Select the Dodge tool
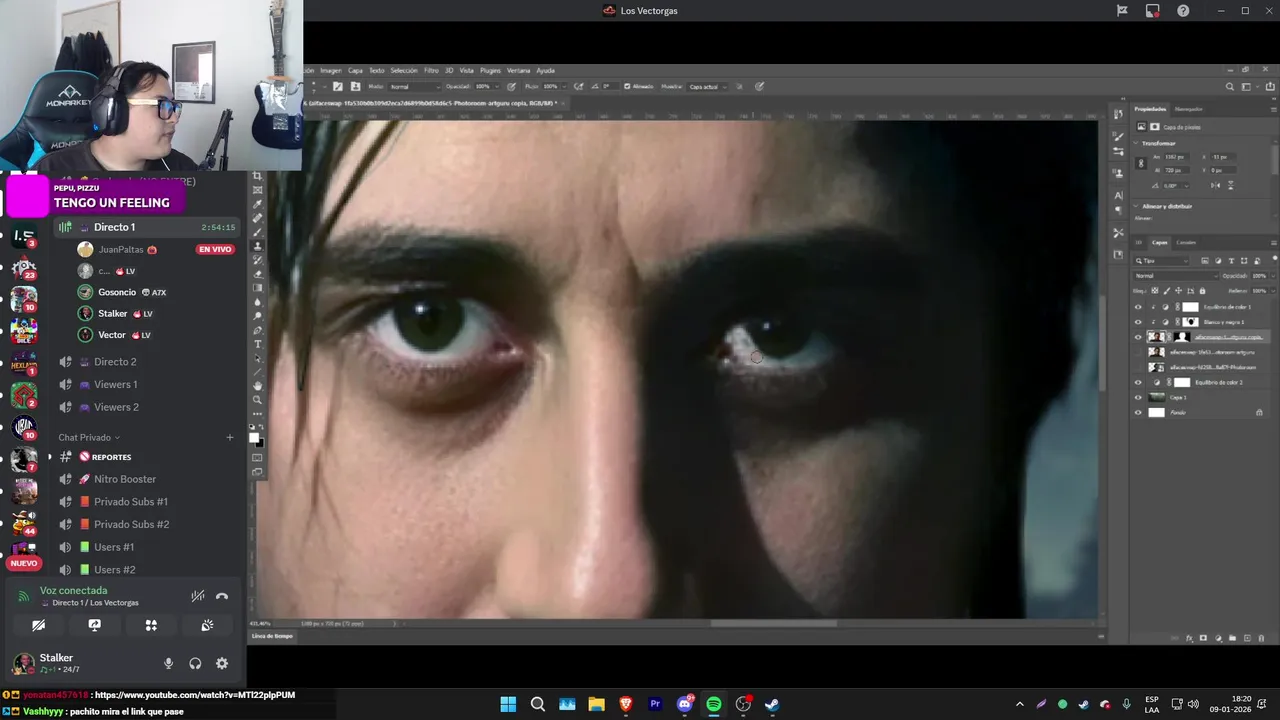 pos(258,316)
